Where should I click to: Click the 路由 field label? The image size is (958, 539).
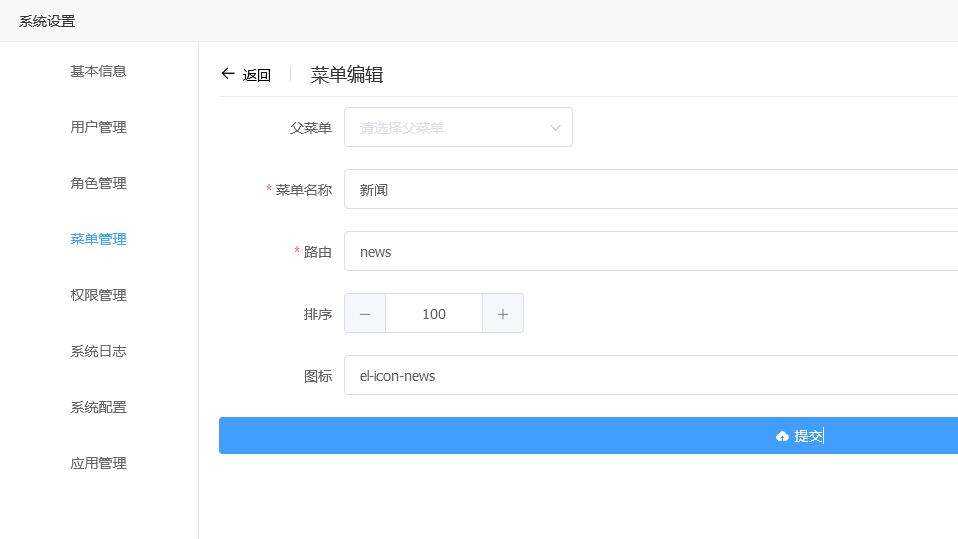(x=318, y=252)
